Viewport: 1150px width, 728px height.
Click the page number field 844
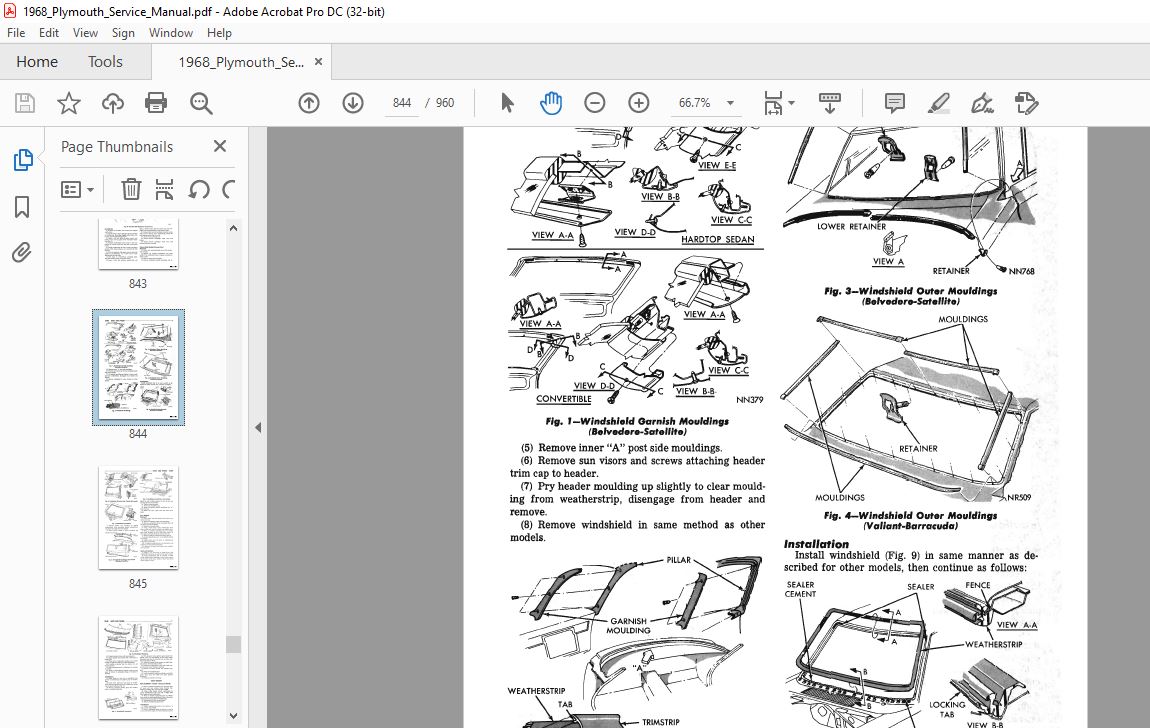pyautogui.click(x=402, y=103)
